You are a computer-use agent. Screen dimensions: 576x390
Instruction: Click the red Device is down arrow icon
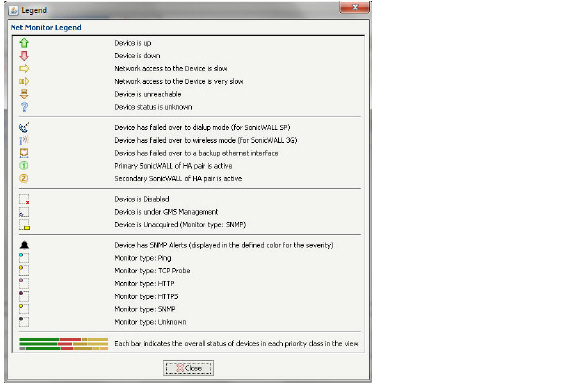tap(24, 56)
